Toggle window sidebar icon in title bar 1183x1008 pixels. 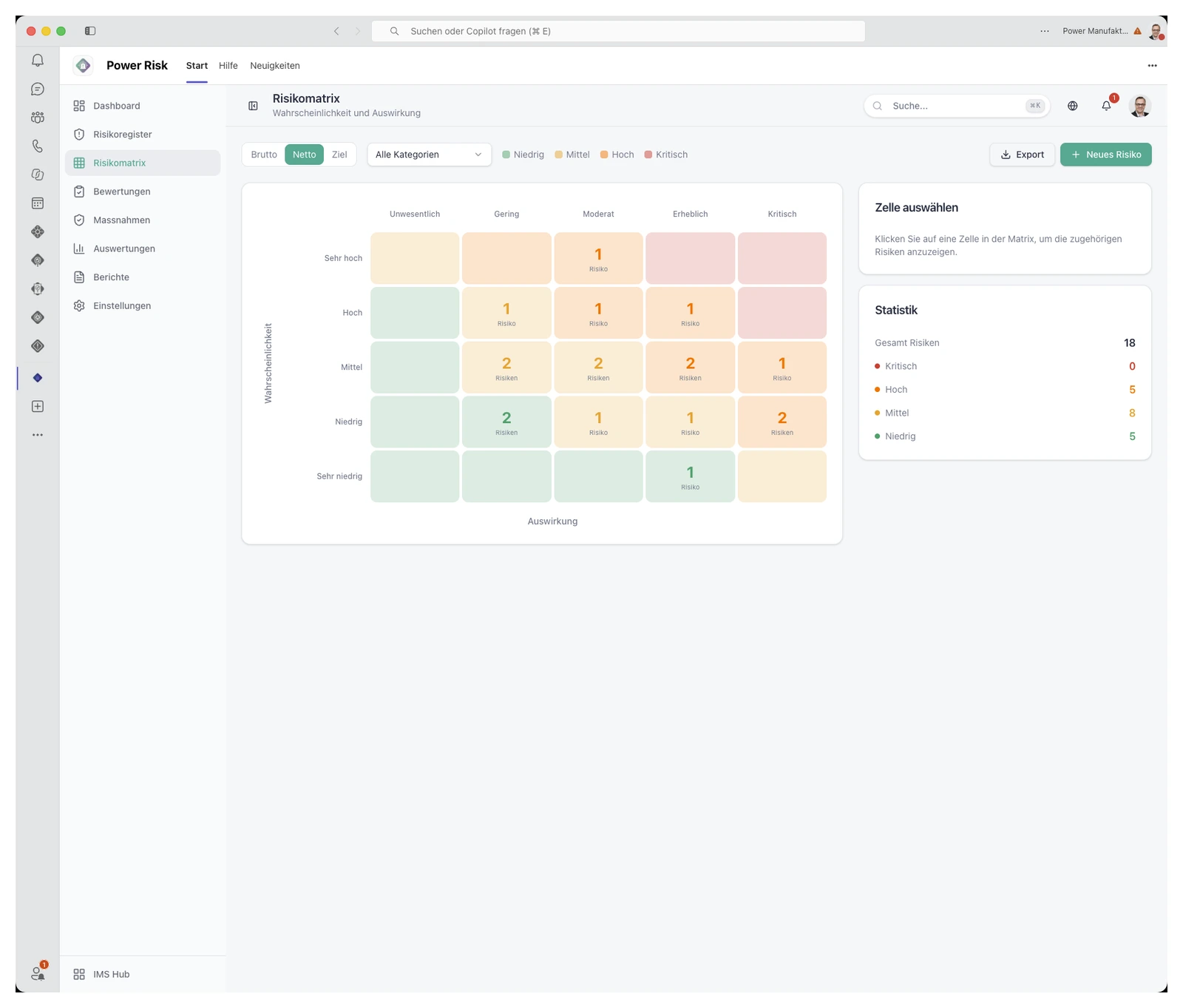click(90, 31)
